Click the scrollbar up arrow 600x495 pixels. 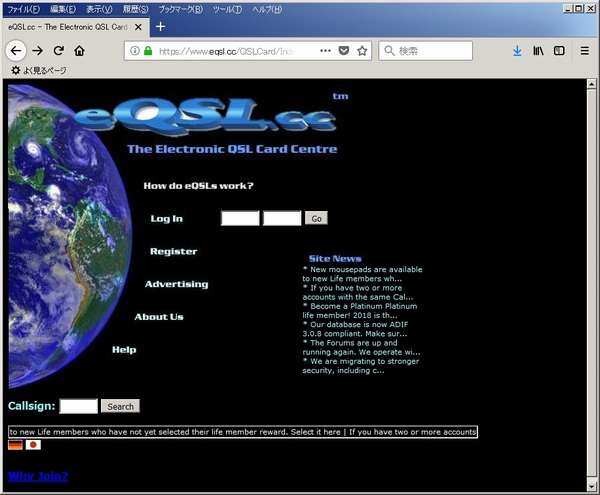tap(592, 83)
